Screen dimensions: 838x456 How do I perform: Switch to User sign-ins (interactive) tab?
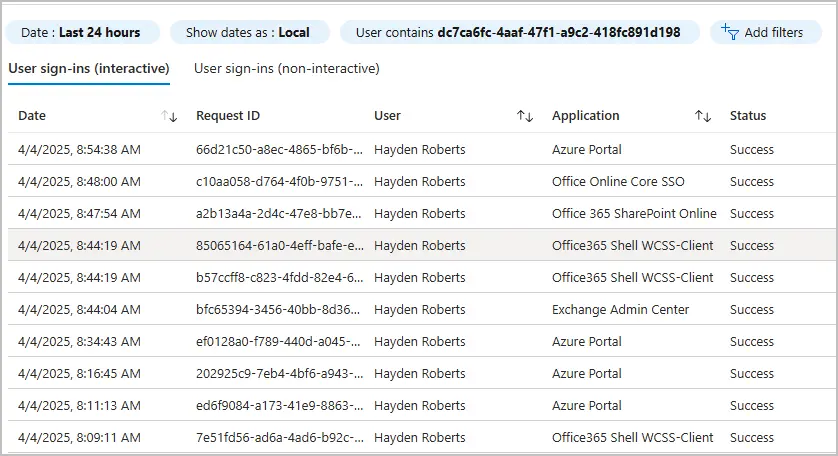89,68
